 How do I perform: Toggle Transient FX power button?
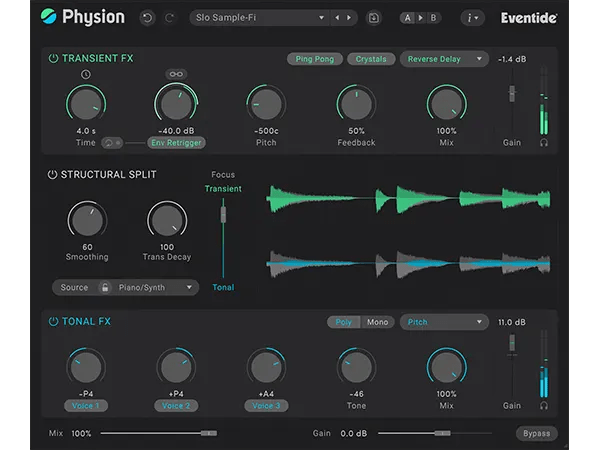click(53, 59)
